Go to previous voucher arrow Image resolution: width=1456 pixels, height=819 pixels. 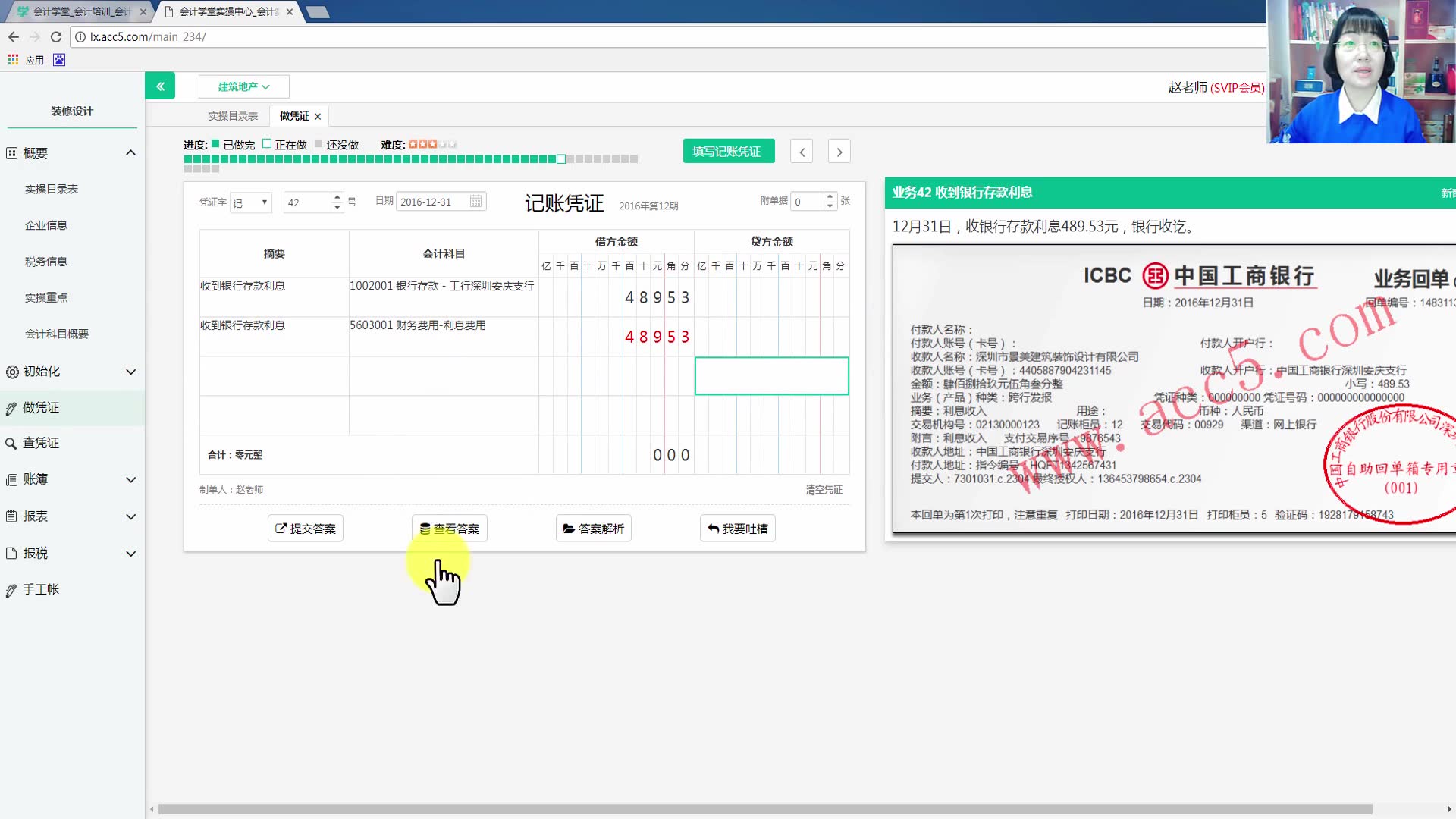pos(802,152)
